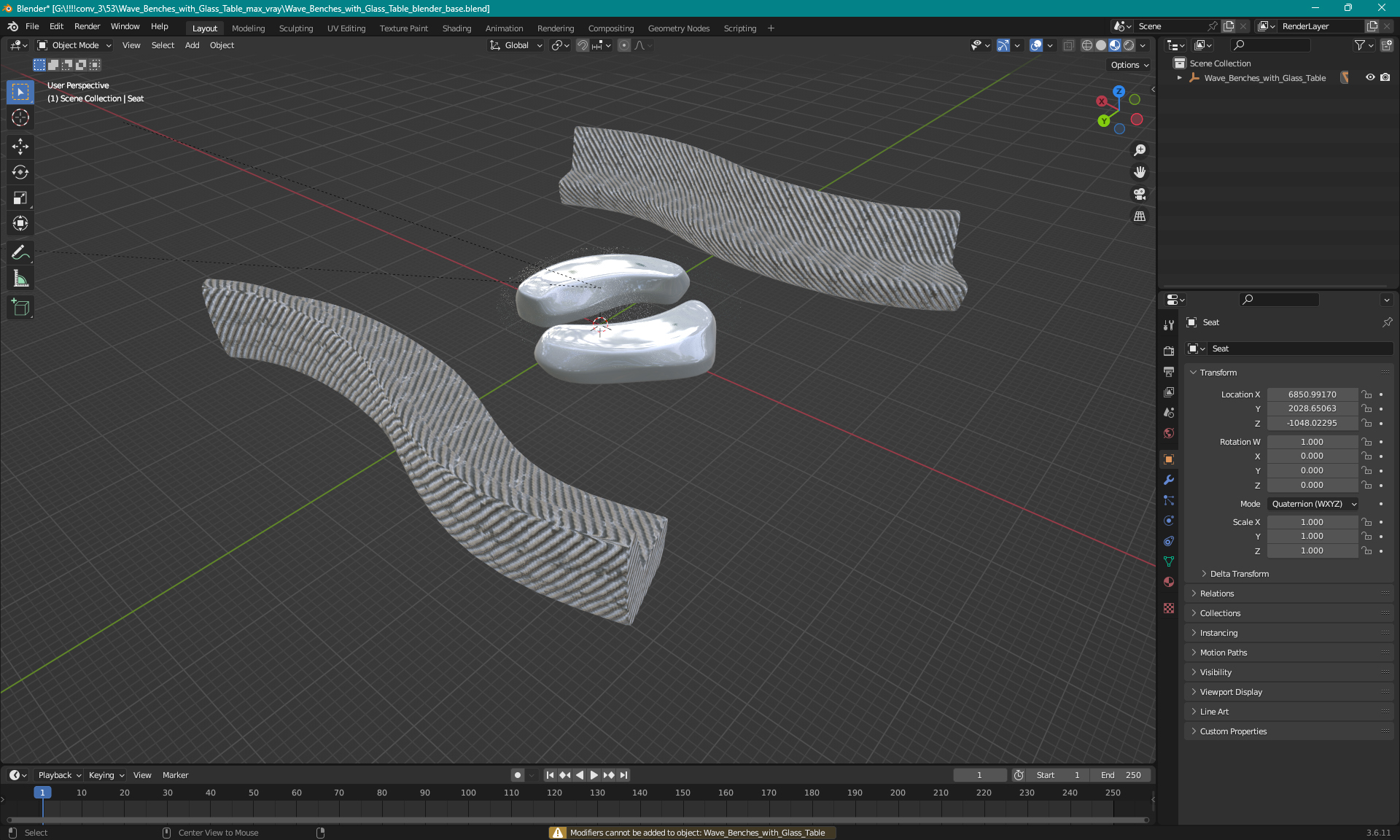Switch to the Sculpting workspace tab
Image resolution: width=1400 pixels, height=840 pixels.
(296, 28)
